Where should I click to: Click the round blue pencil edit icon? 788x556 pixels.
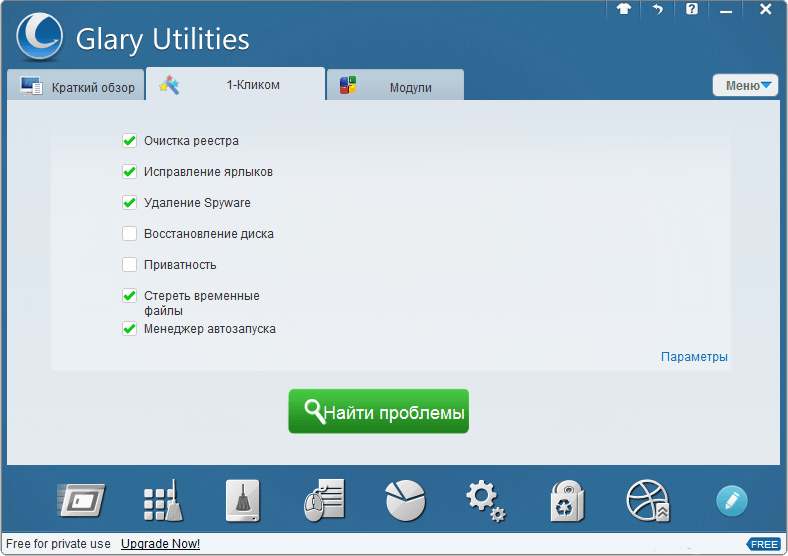[x=731, y=499]
